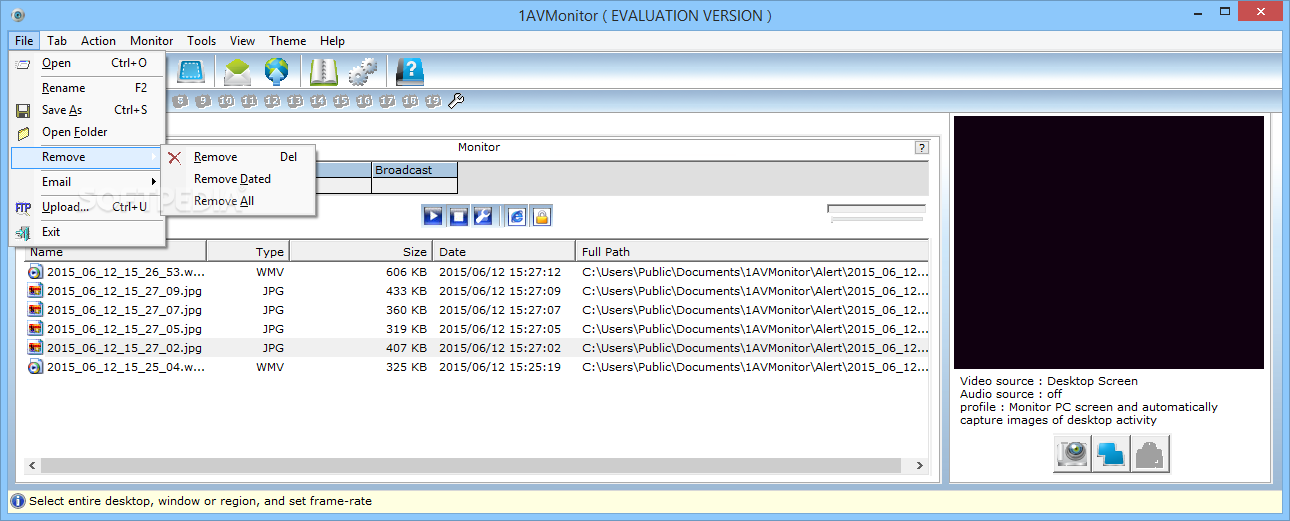Switch to the Broadcast tab
The height and width of the screenshot is (521, 1290).
pyautogui.click(x=414, y=170)
